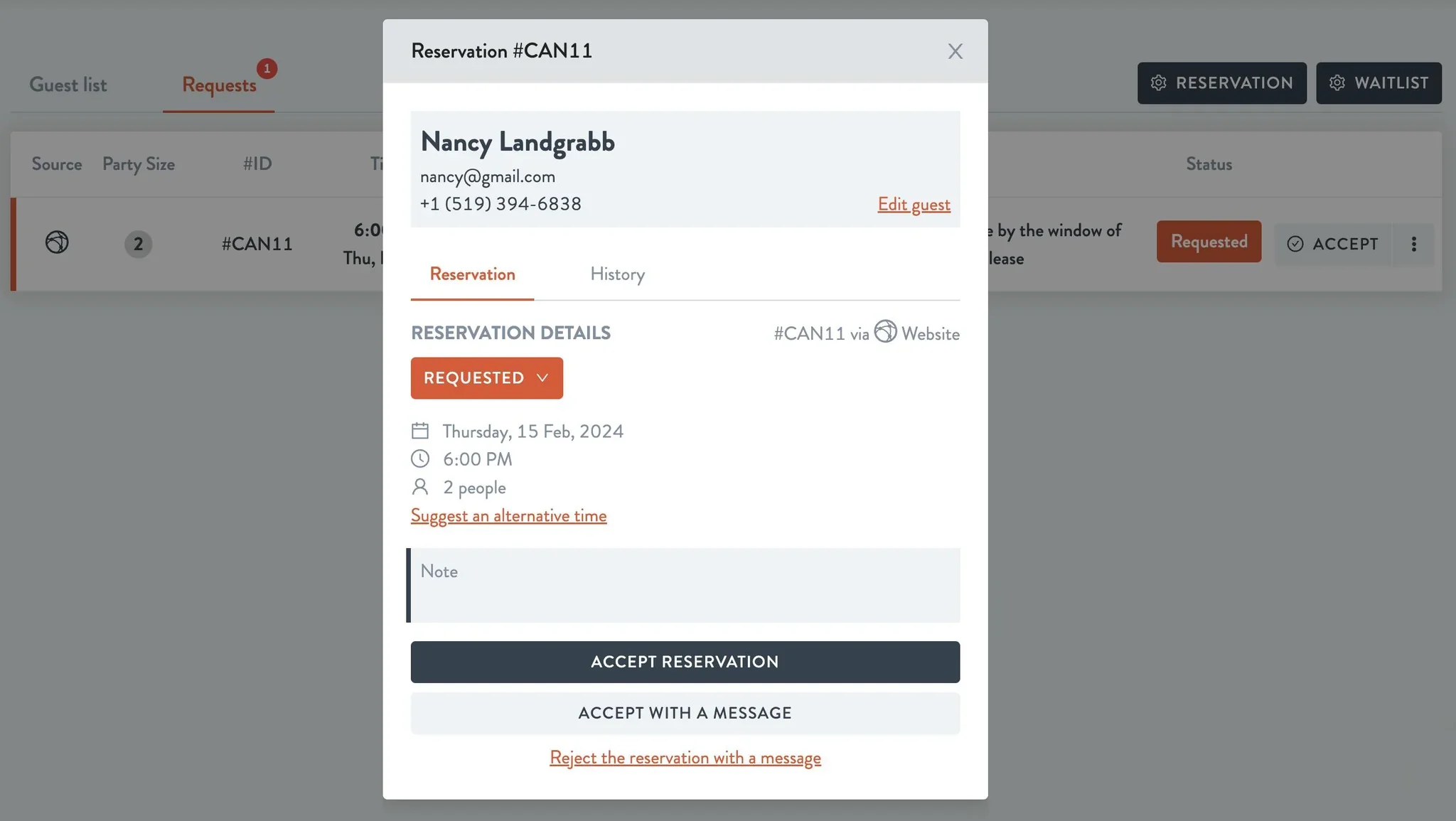Click ACCEPT WITH A MESSAGE button
The width and height of the screenshot is (1456, 821).
click(x=685, y=713)
